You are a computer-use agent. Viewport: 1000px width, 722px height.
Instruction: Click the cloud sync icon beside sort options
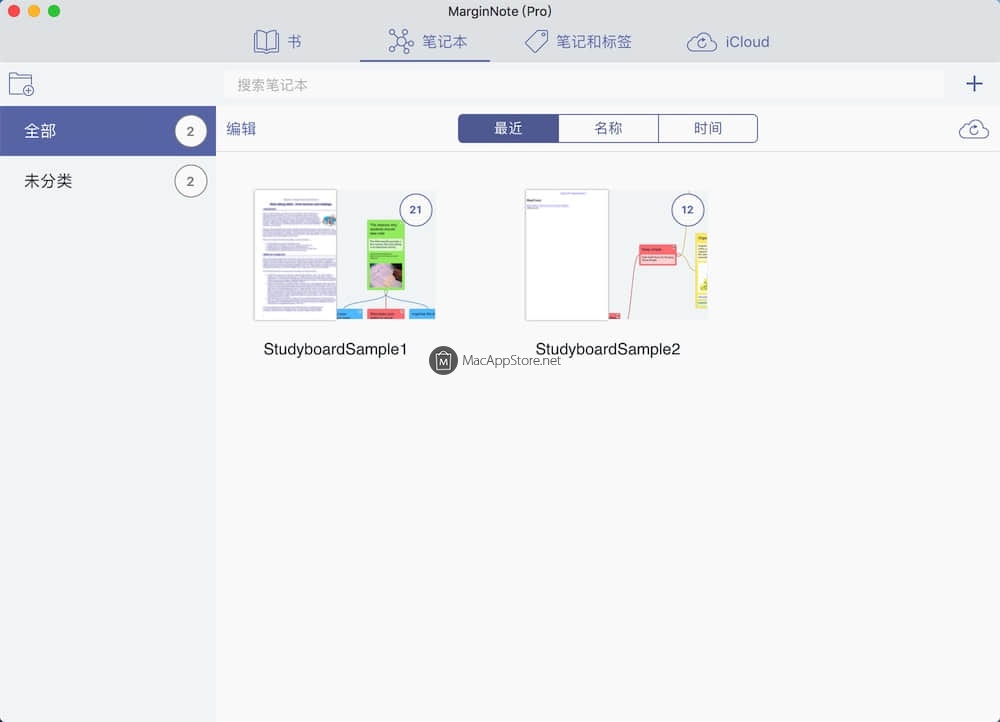point(973,129)
